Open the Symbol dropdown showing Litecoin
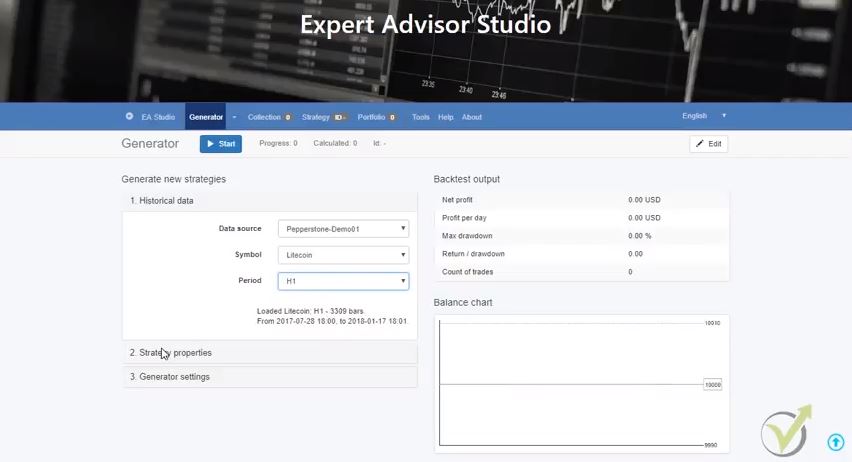The image size is (852, 462). (x=343, y=255)
